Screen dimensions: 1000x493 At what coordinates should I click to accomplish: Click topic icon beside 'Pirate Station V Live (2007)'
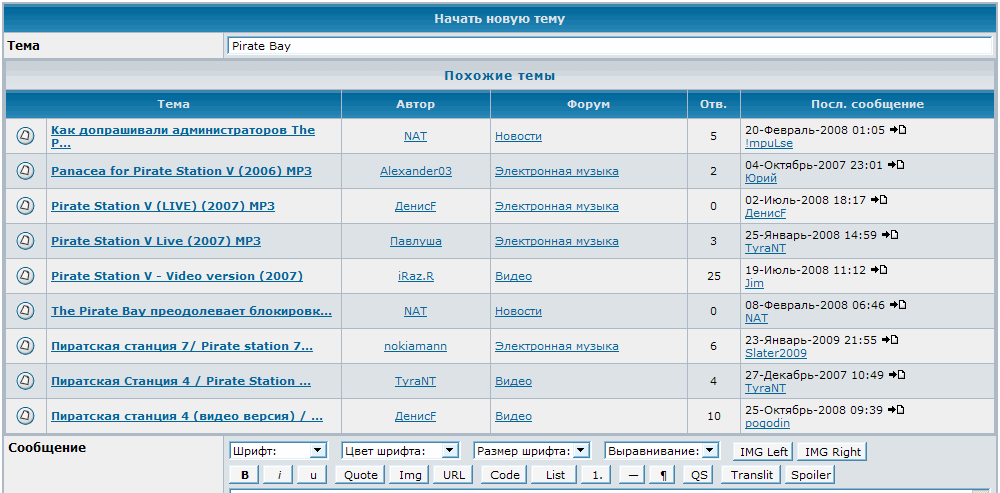(25, 240)
